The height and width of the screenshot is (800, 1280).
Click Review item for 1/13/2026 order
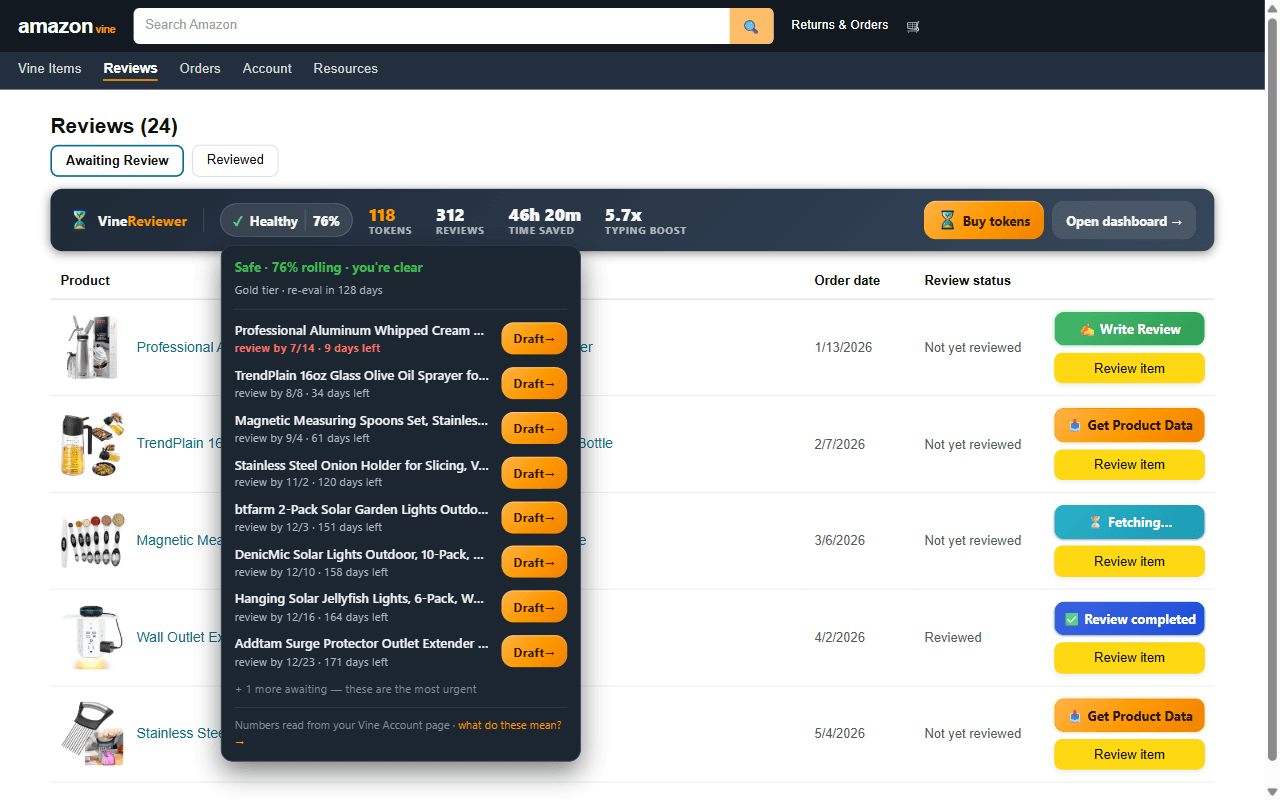pyautogui.click(x=1129, y=368)
